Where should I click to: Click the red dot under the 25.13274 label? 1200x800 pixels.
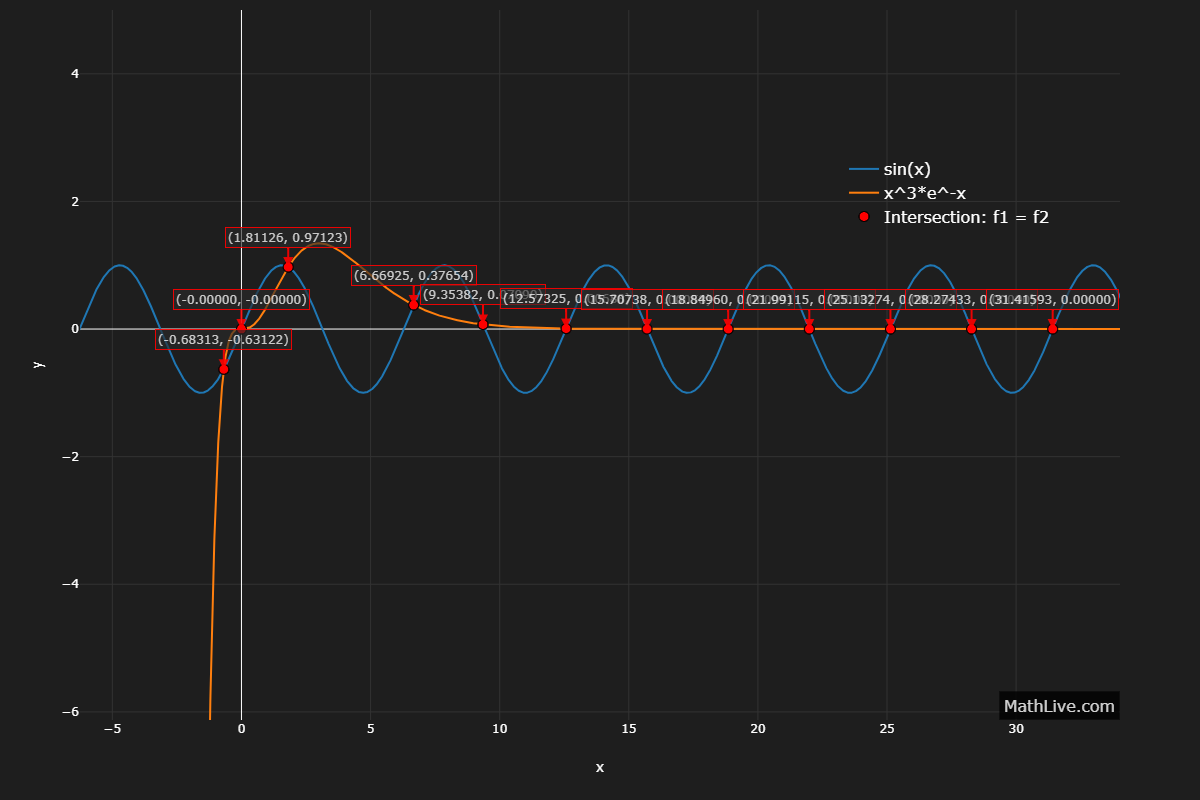(890, 329)
